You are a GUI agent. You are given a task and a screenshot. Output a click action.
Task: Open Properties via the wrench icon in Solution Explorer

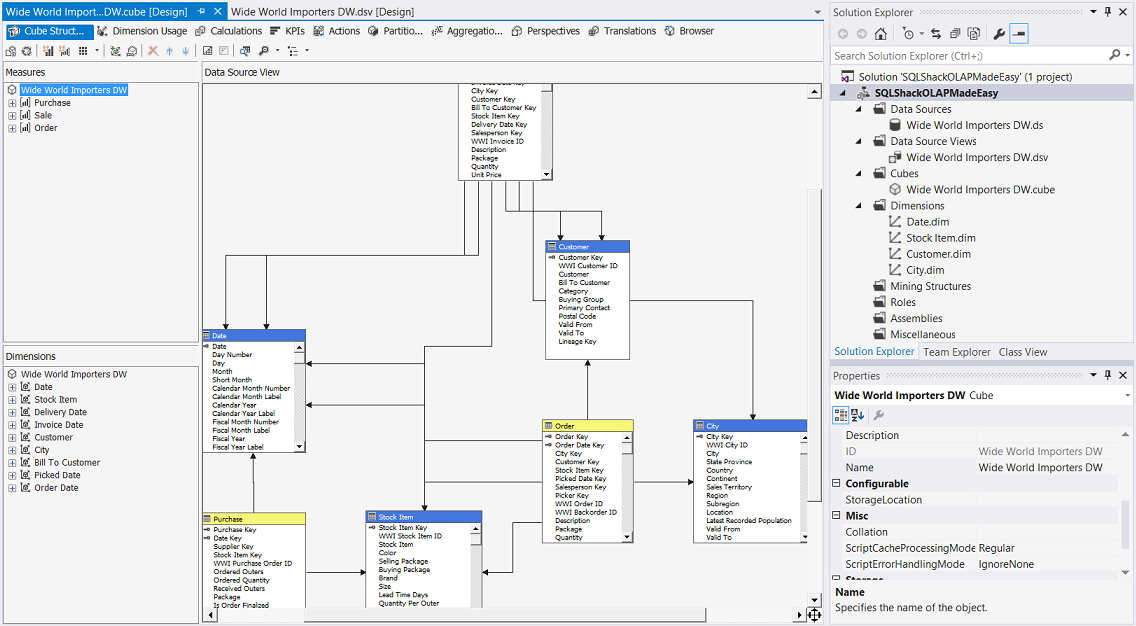(998, 34)
